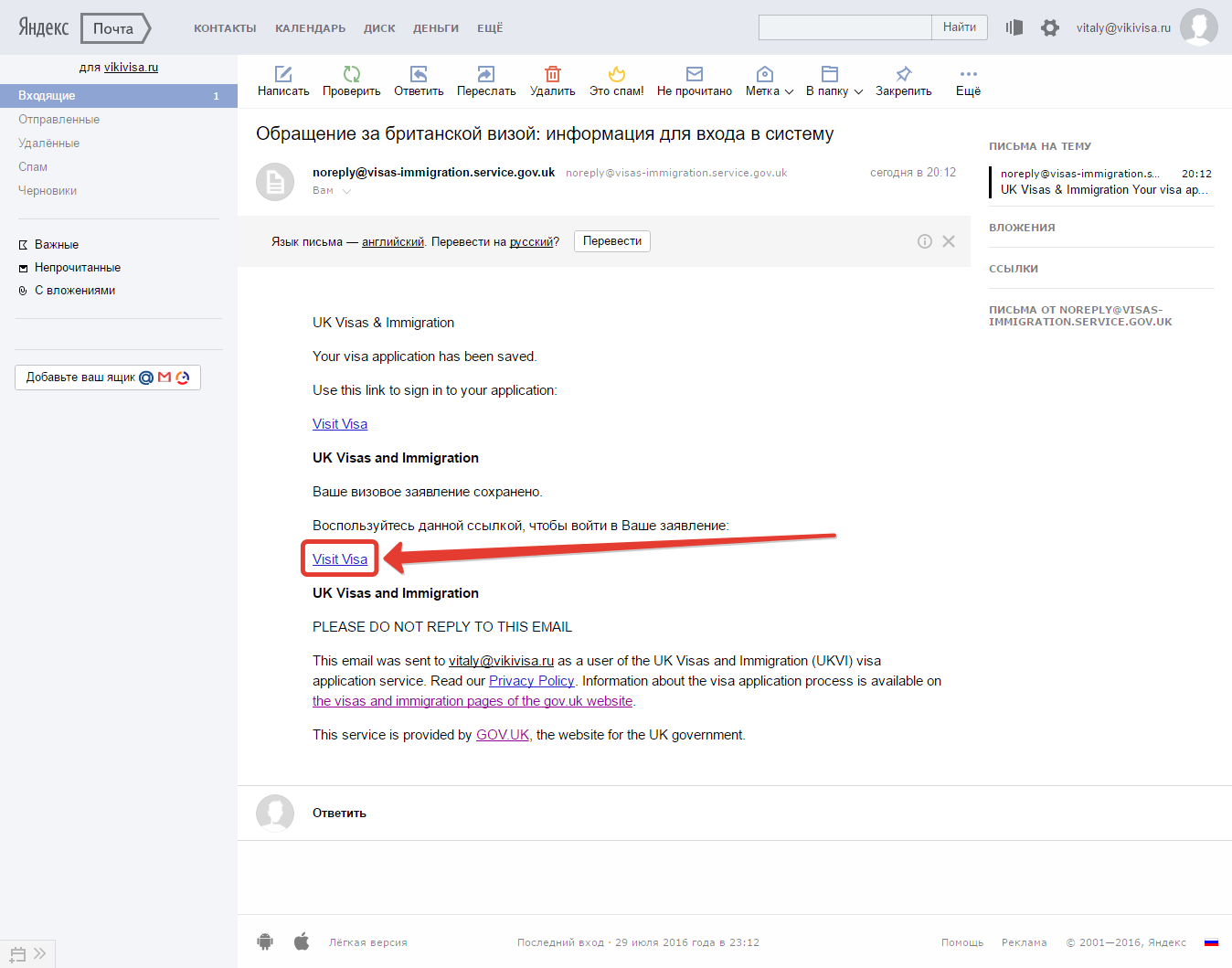Image resolution: width=1232 pixels, height=968 pixels.
Task: Select the Спам folder
Action: [x=33, y=166]
